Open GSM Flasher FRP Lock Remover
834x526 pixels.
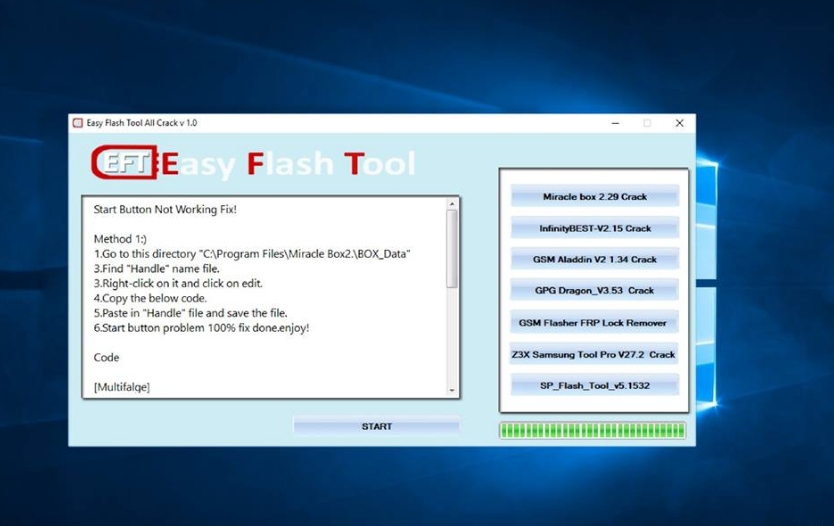pos(595,322)
